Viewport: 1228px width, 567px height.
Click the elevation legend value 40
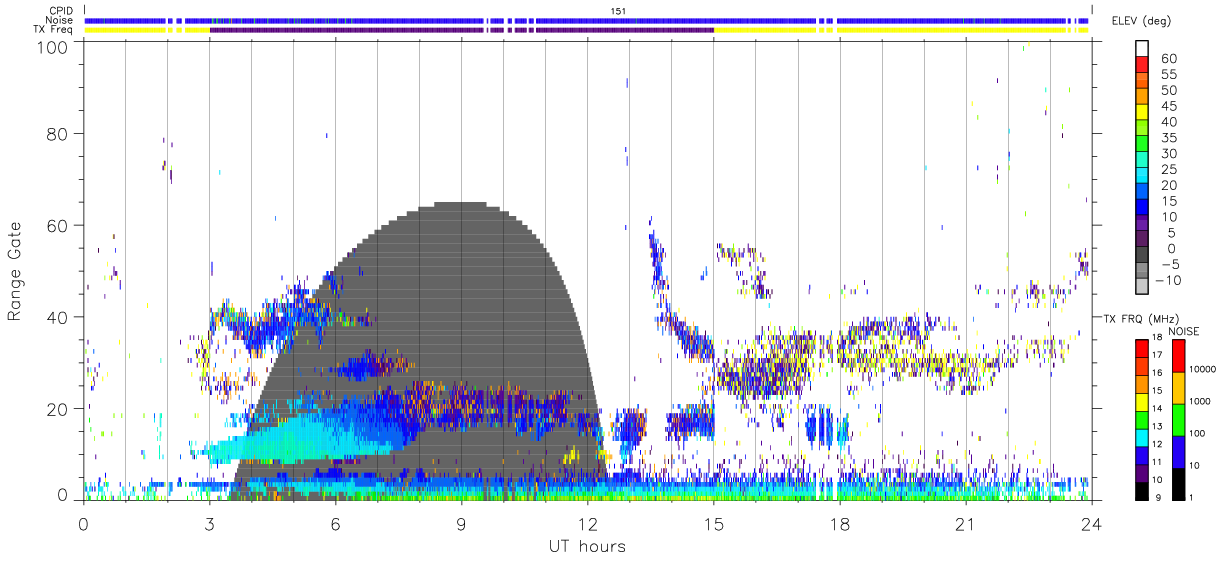(x=1168, y=122)
